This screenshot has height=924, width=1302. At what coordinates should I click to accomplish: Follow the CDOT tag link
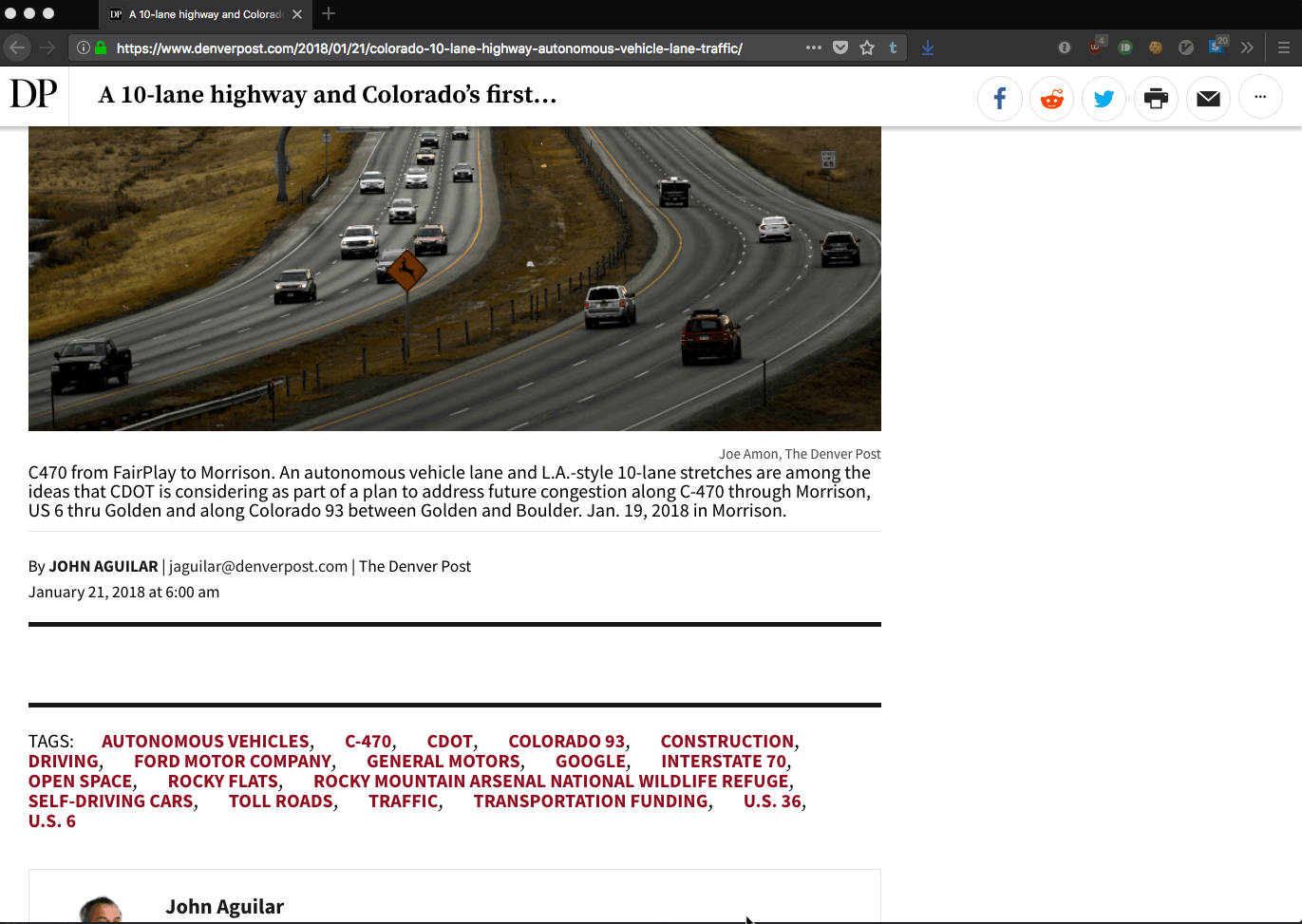(x=450, y=741)
